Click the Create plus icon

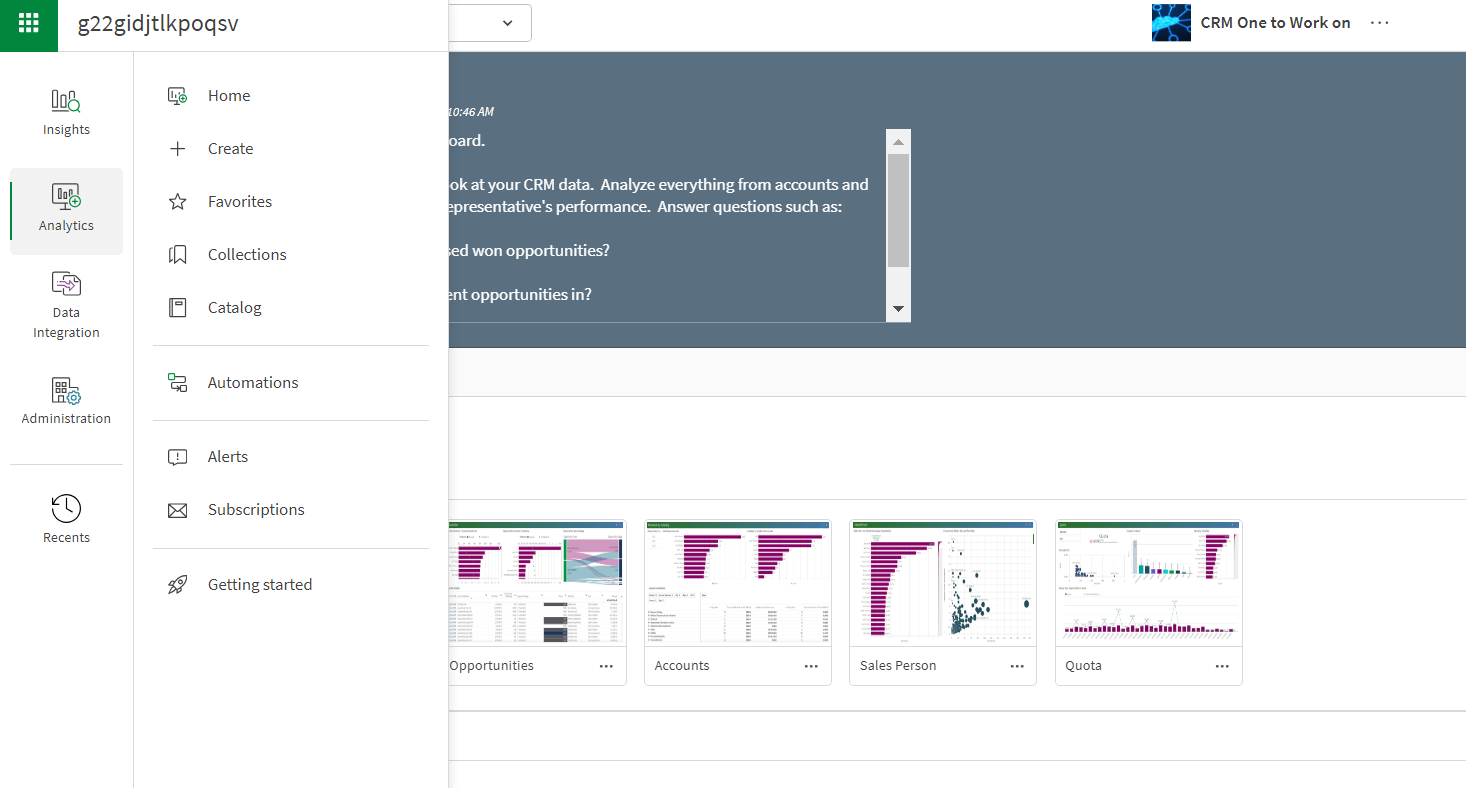click(177, 148)
